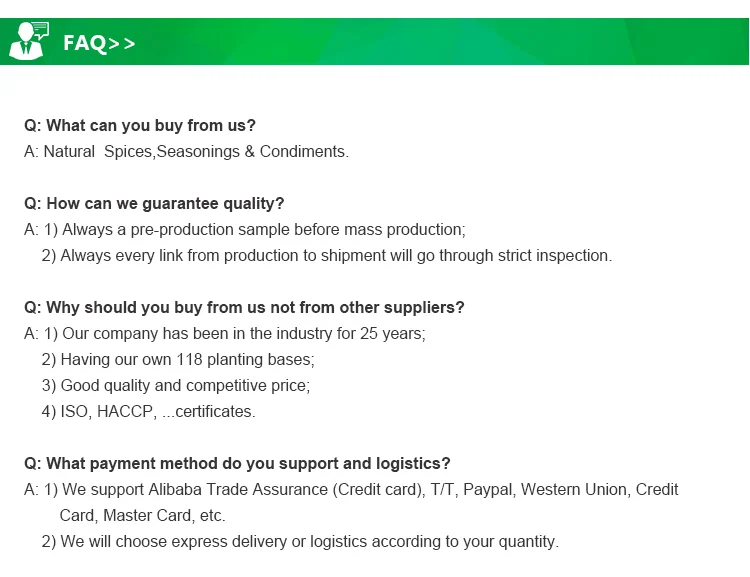Click the Master Card, etc. line
Viewport: 750px width, 577px height.
point(143,516)
